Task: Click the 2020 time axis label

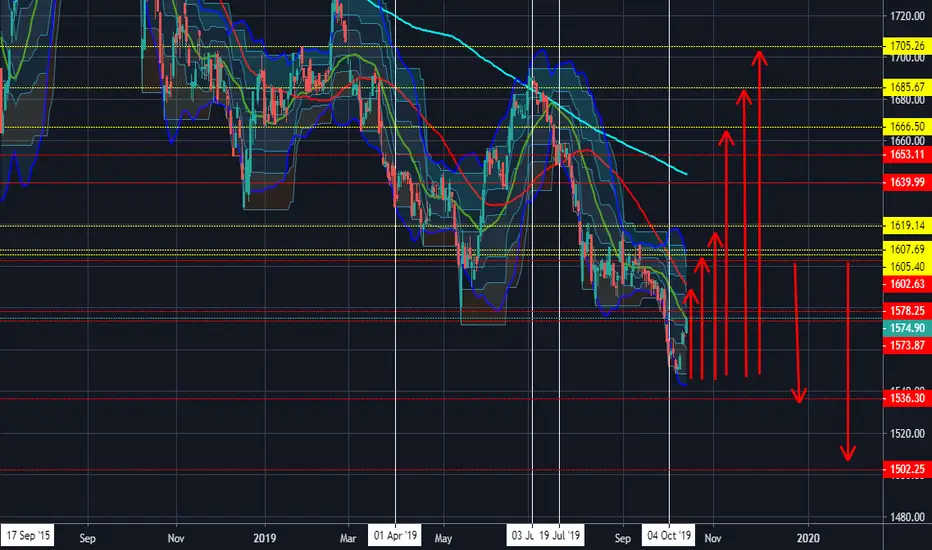Action: click(808, 538)
